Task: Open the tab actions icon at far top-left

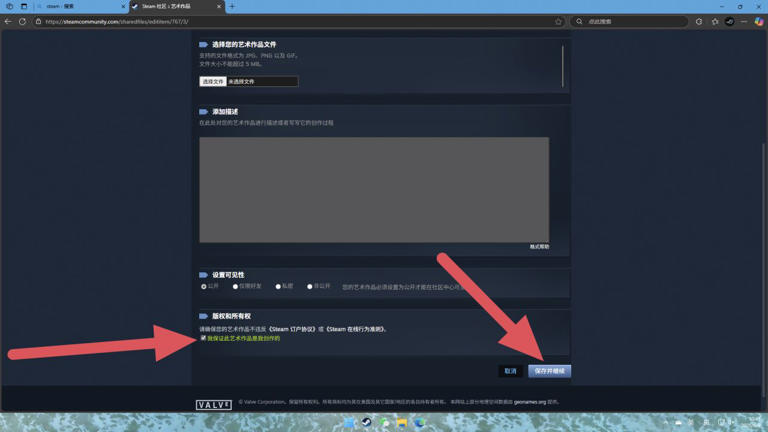Action: point(9,6)
